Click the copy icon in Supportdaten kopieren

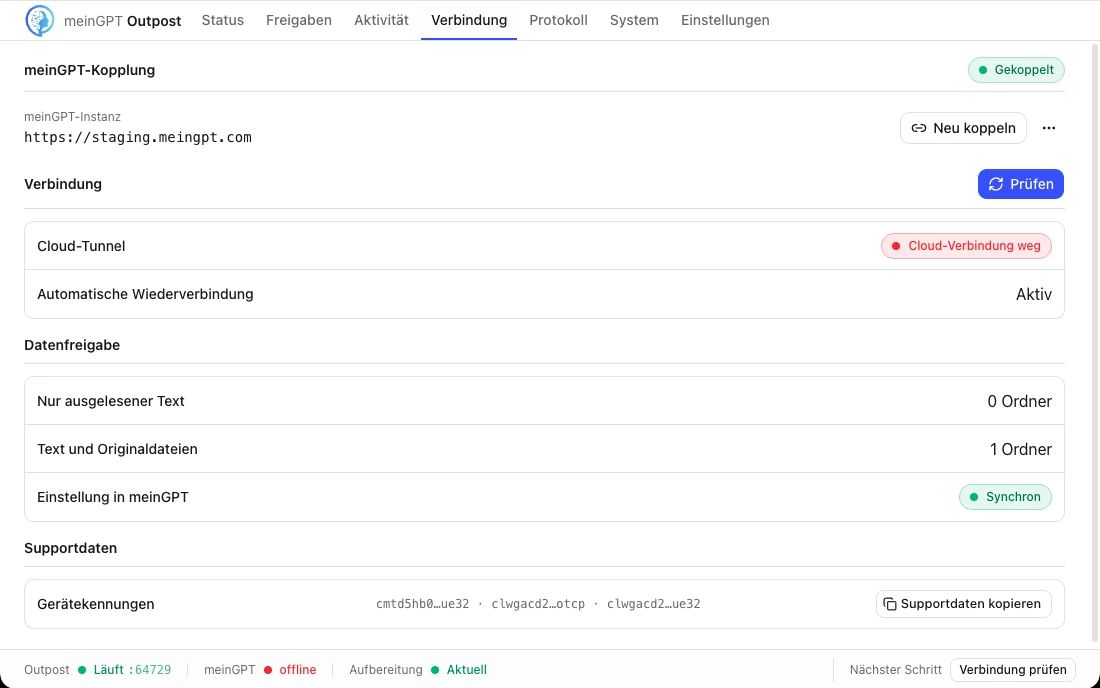point(890,604)
